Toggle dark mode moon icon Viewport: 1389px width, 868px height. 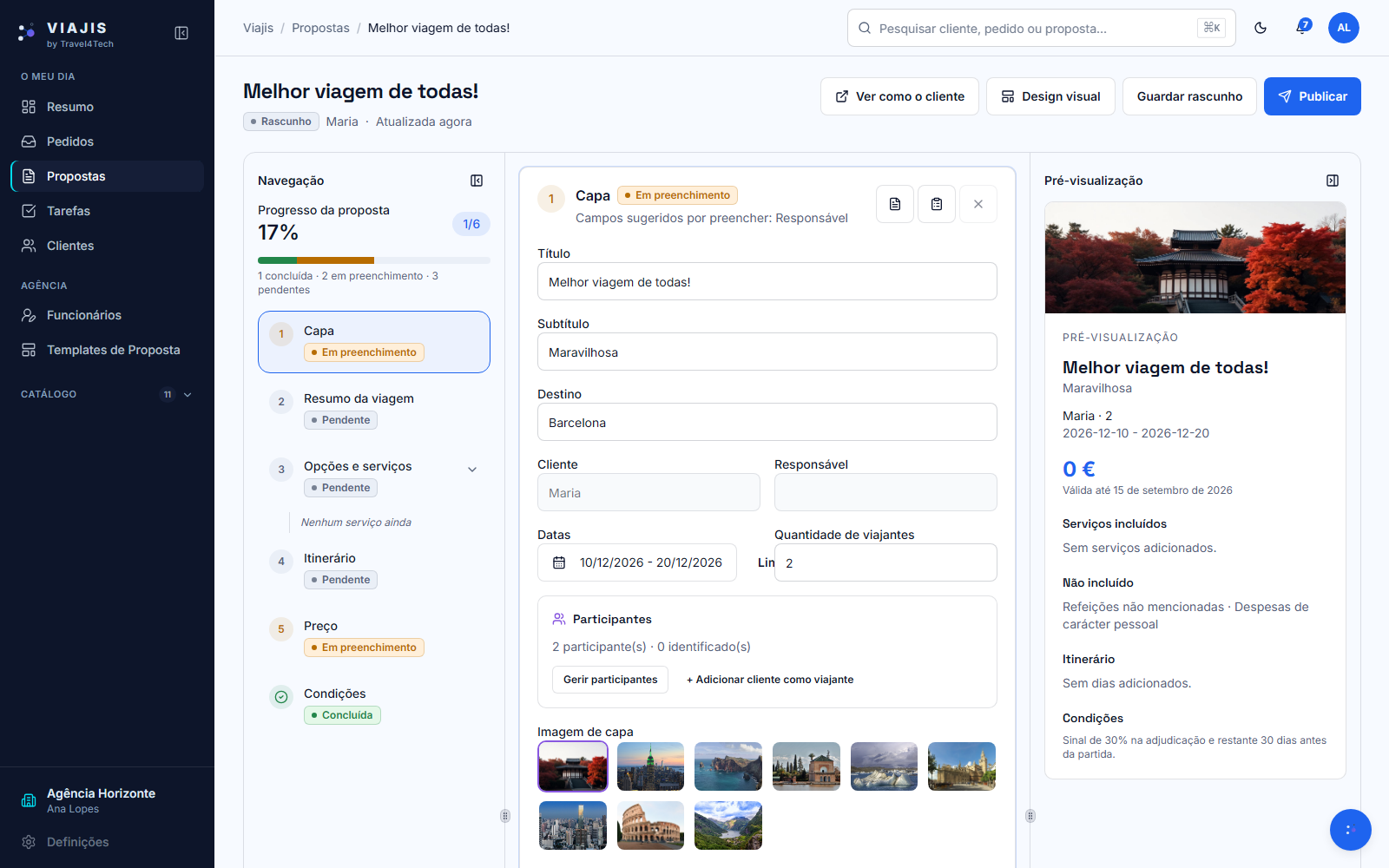[1261, 28]
